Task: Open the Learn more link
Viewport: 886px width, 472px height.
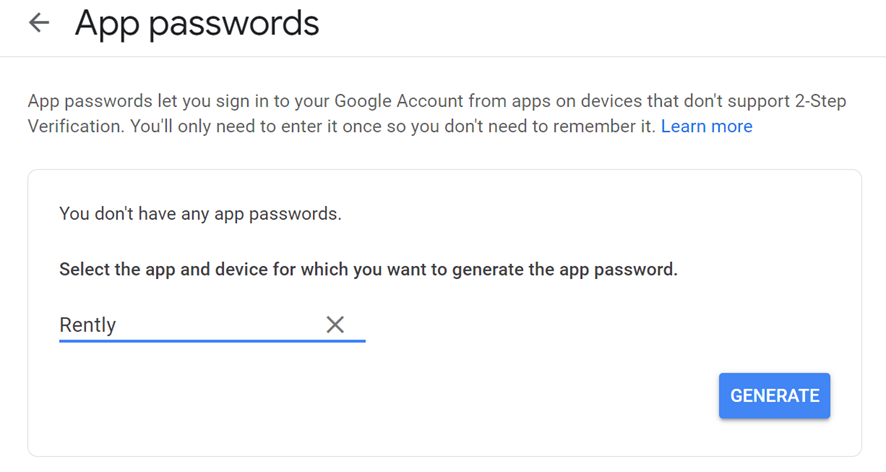Action: (706, 126)
